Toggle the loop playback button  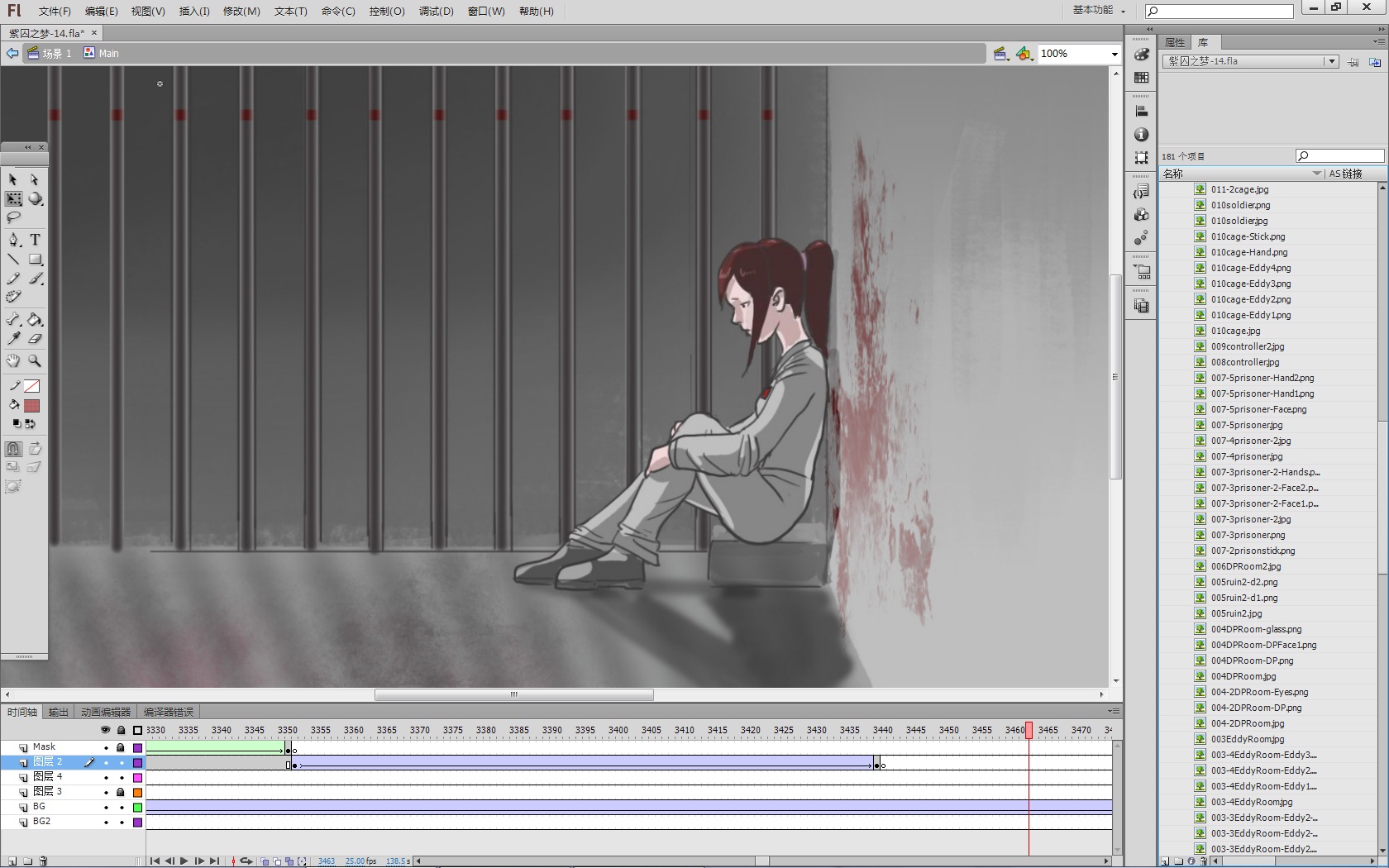246,861
